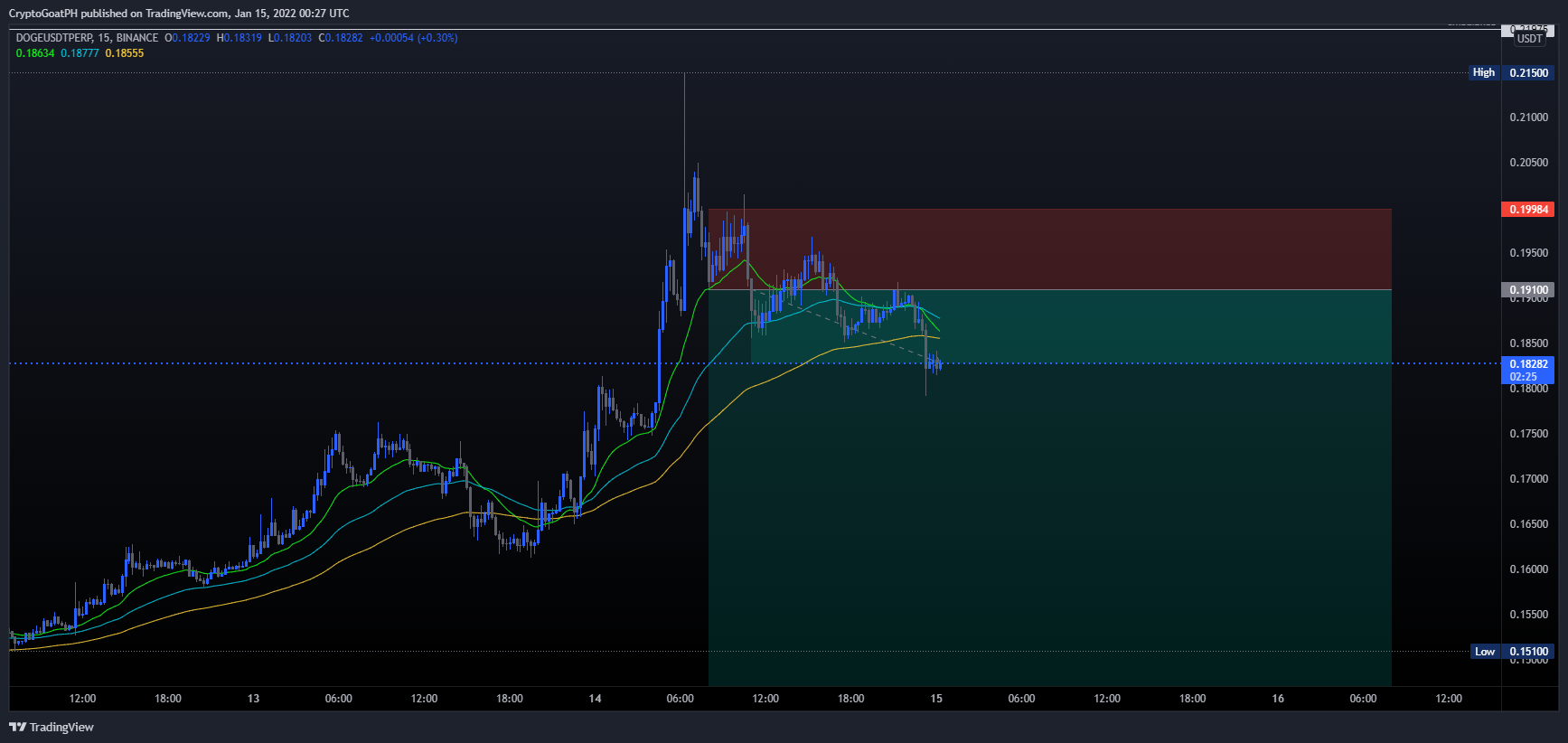
Task: Click the 0.21000 price axis label
Action: pyautogui.click(x=1529, y=118)
